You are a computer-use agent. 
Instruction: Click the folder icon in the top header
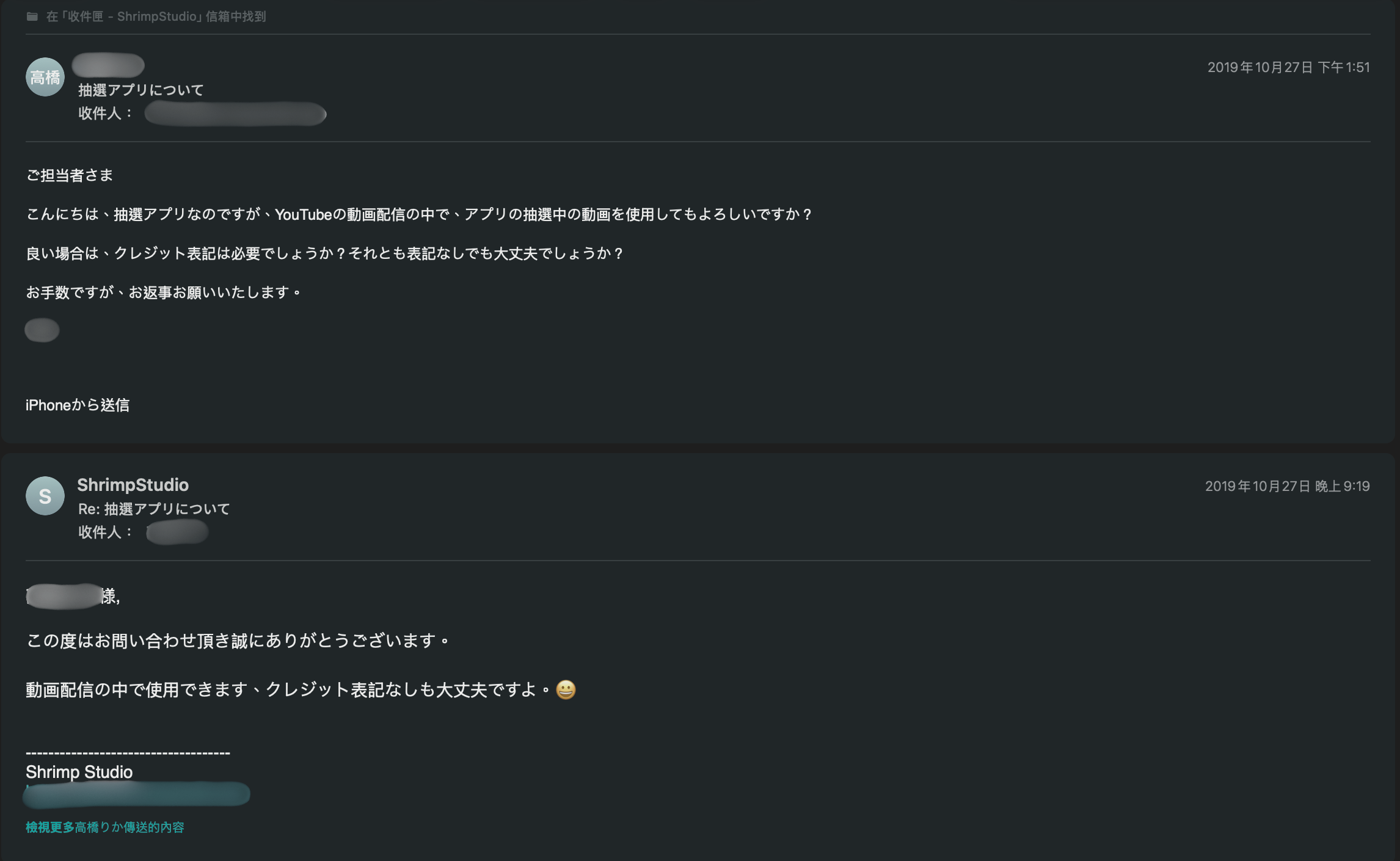32,16
